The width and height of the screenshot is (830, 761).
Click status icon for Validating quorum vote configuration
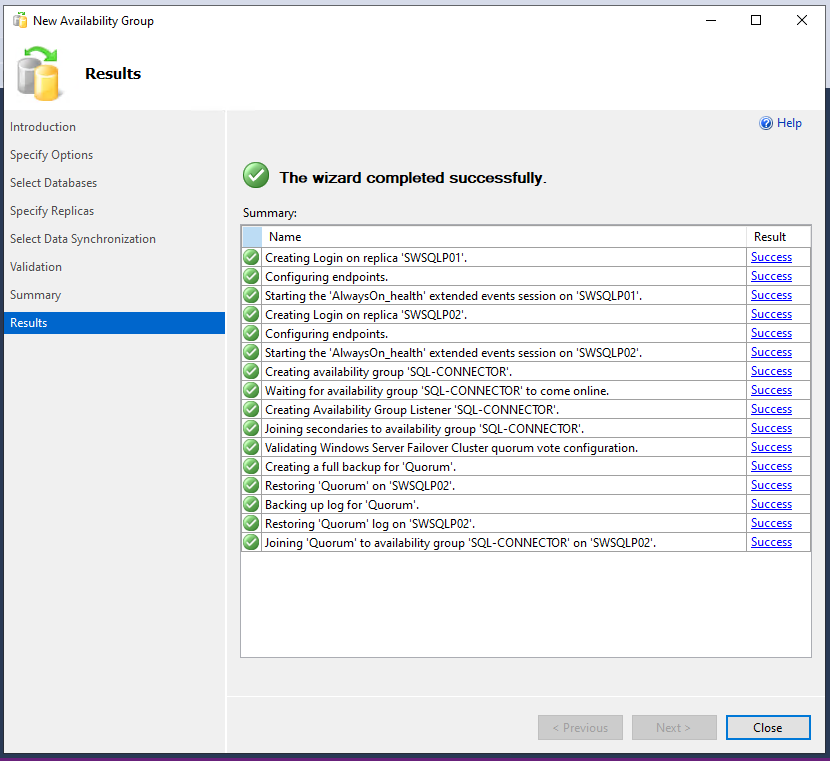251,447
